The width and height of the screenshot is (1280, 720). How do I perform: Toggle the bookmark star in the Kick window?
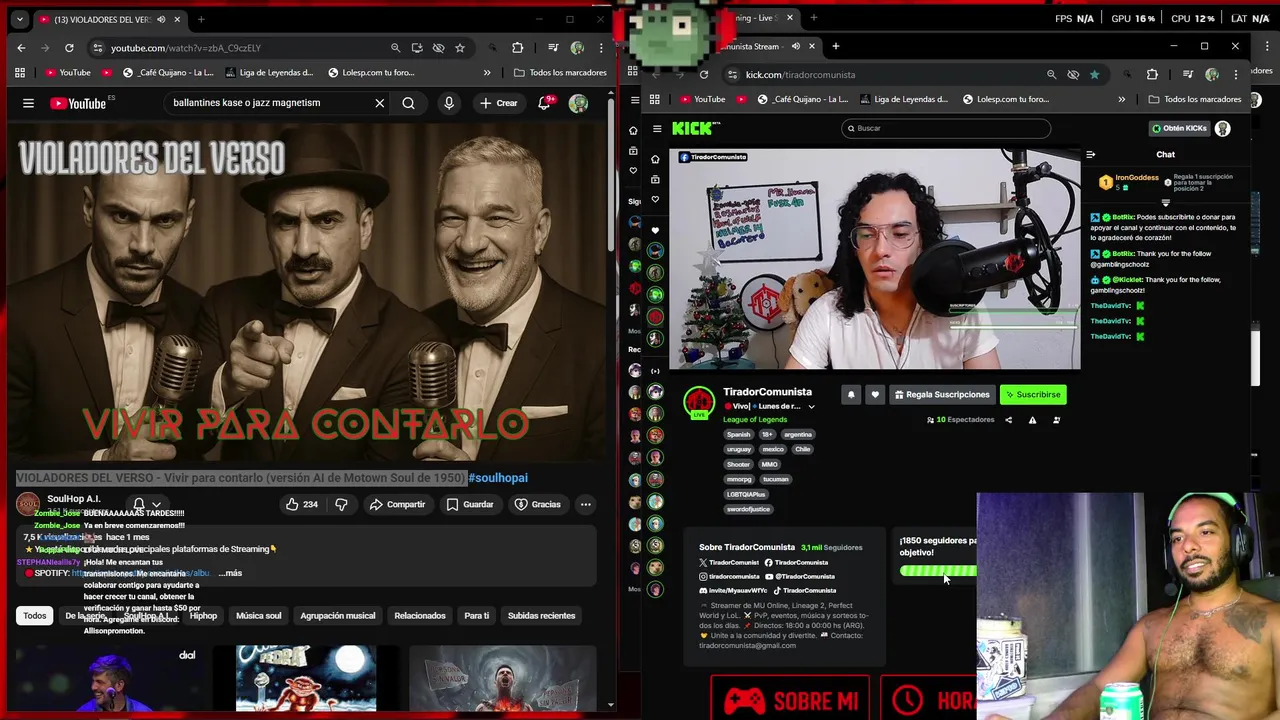click(x=1095, y=75)
